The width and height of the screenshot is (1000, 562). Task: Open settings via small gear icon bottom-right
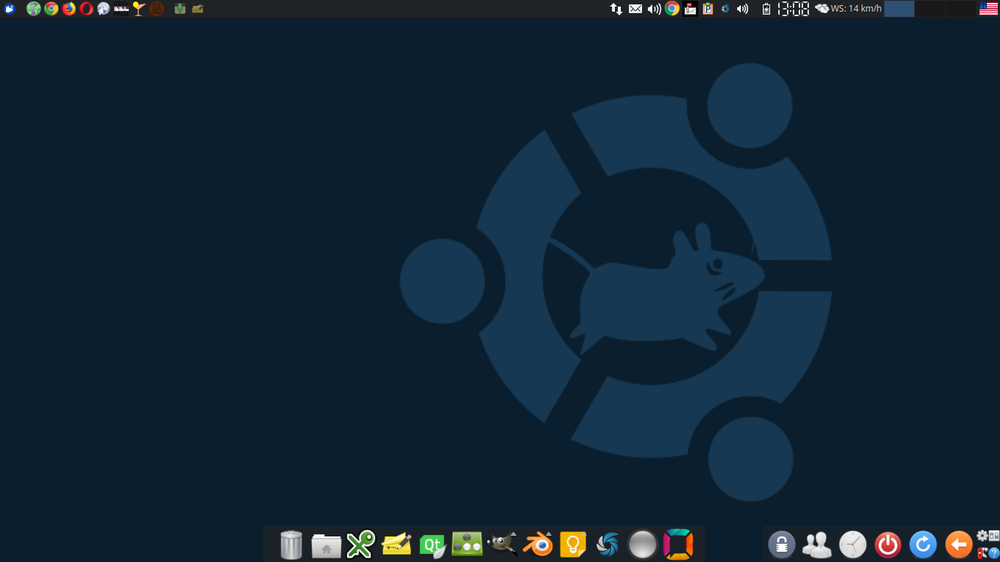pyautogui.click(x=982, y=536)
